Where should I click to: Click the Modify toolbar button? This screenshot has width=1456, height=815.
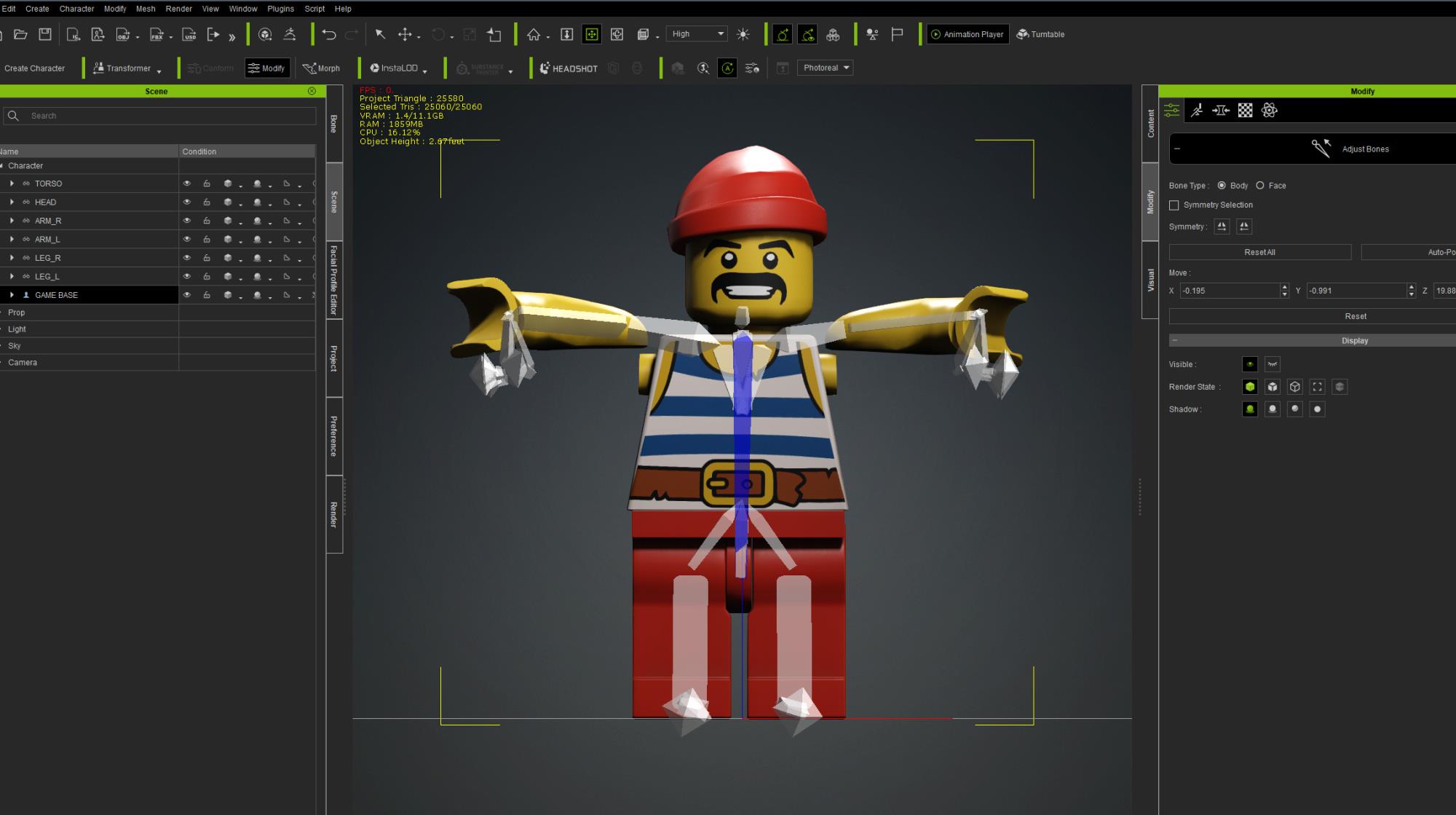267,68
